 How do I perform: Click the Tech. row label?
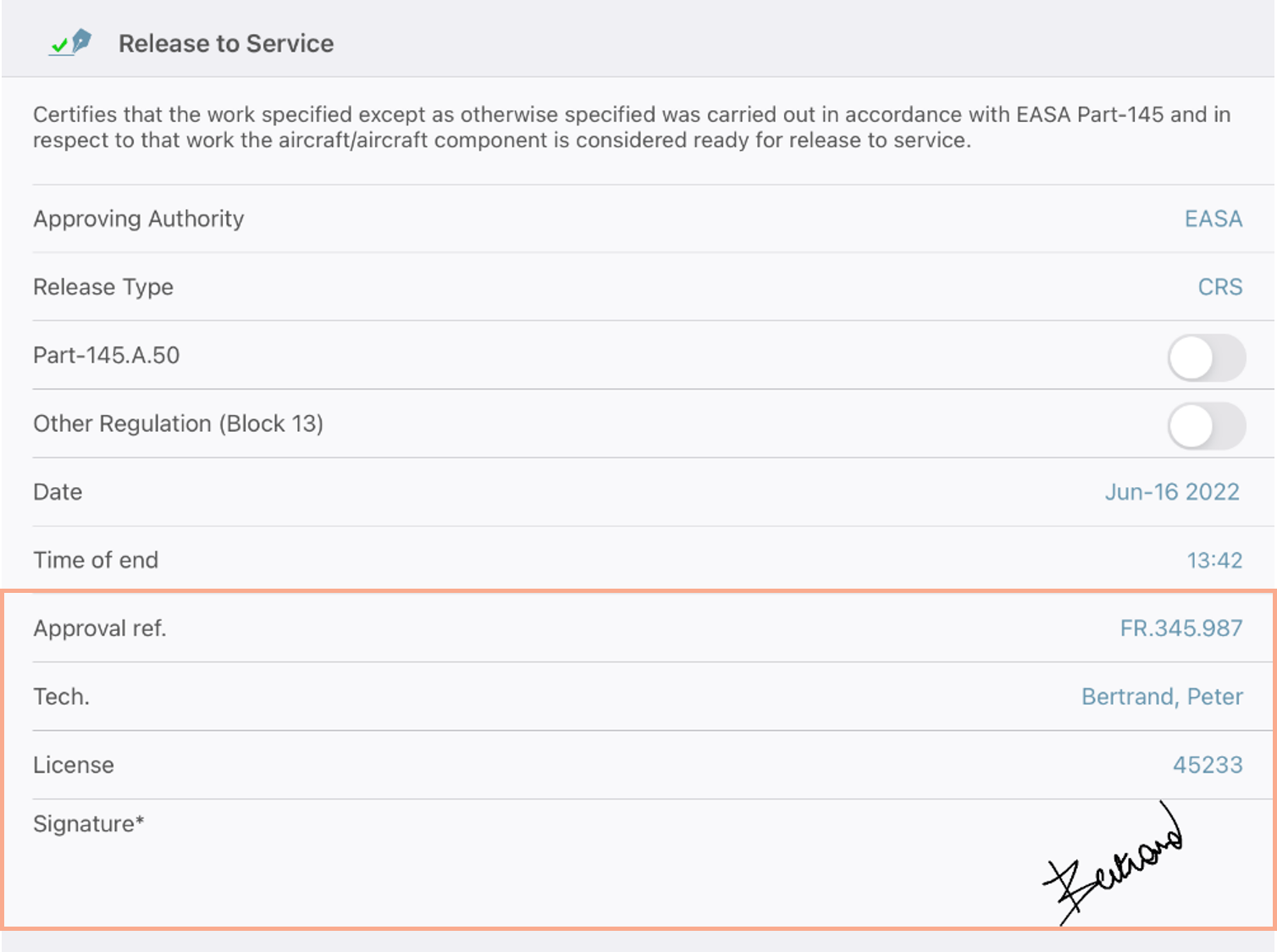click(61, 697)
